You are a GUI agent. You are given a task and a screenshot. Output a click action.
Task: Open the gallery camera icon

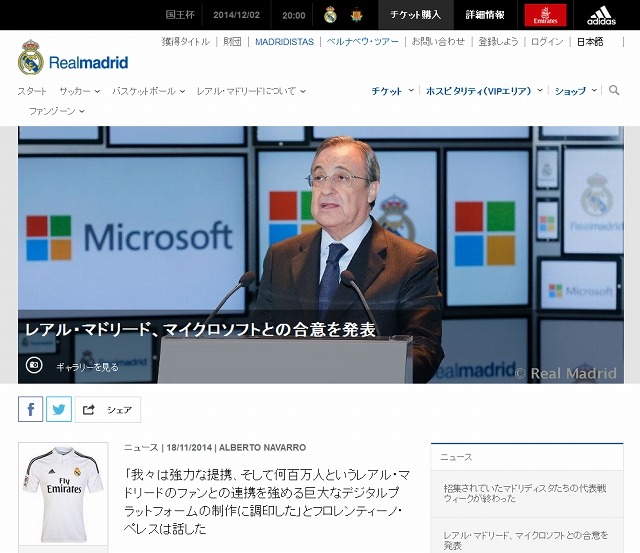(34, 365)
